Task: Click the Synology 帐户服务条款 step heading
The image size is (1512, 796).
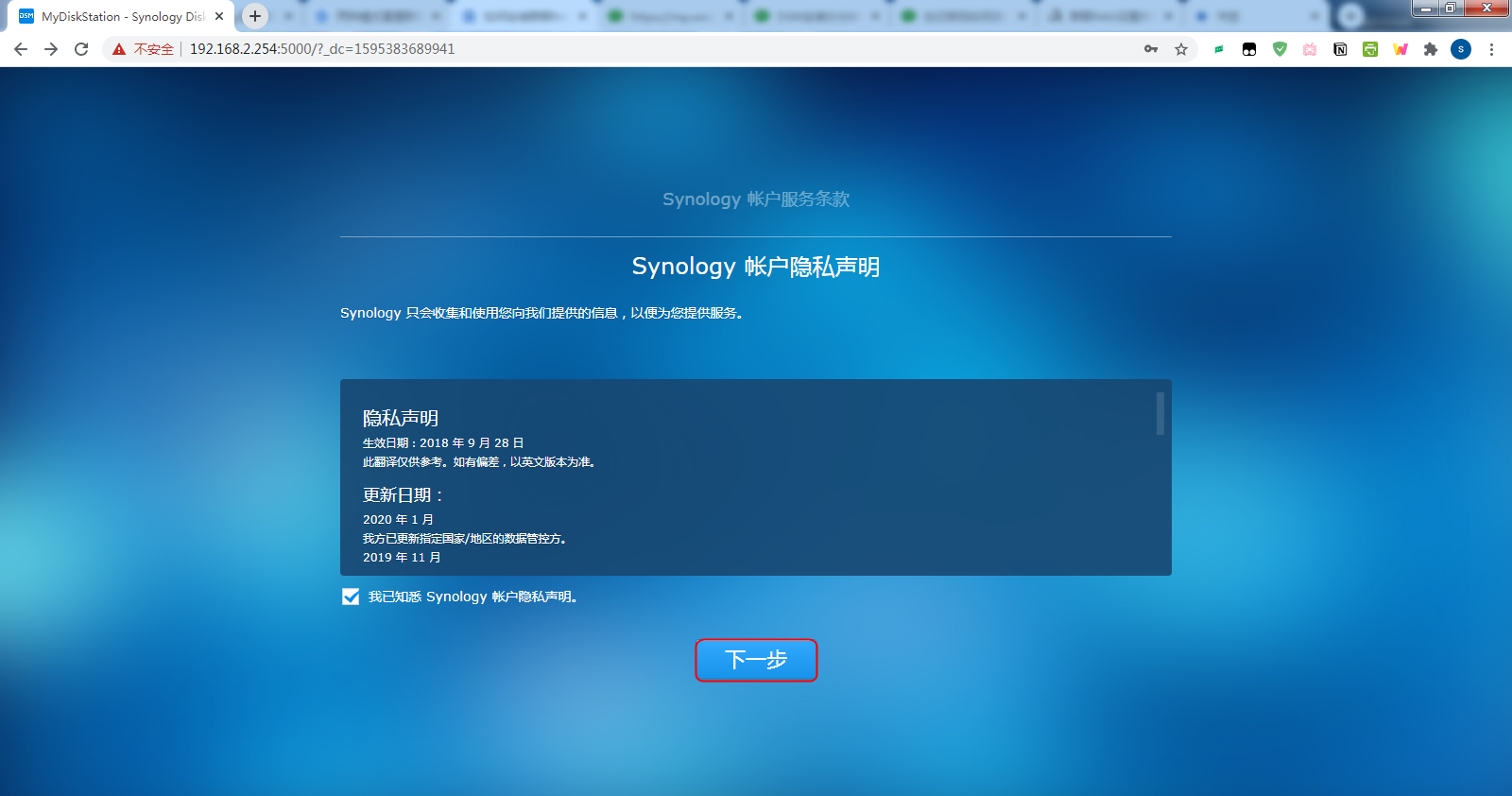Action: coord(756,199)
